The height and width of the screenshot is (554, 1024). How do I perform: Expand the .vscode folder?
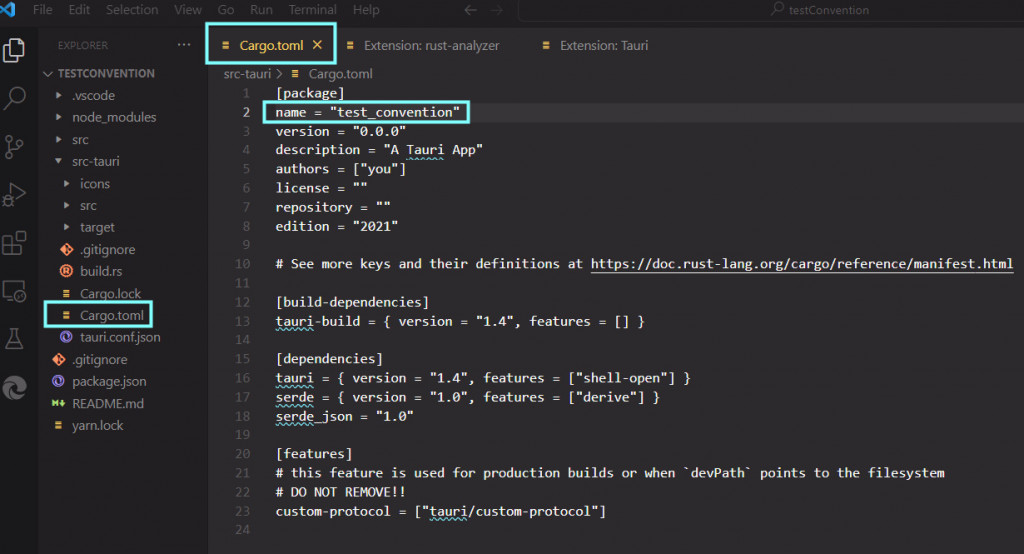[59, 95]
